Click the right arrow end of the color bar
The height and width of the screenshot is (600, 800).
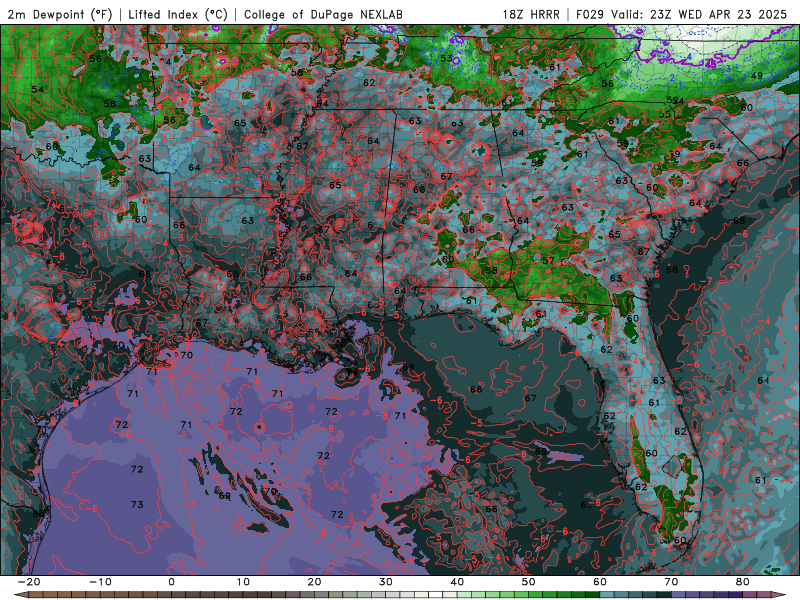pyautogui.click(x=781, y=595)
